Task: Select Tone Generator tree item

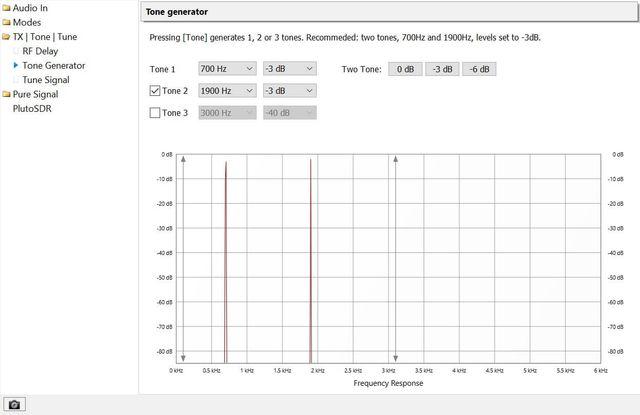Action: tap(54, 65)
